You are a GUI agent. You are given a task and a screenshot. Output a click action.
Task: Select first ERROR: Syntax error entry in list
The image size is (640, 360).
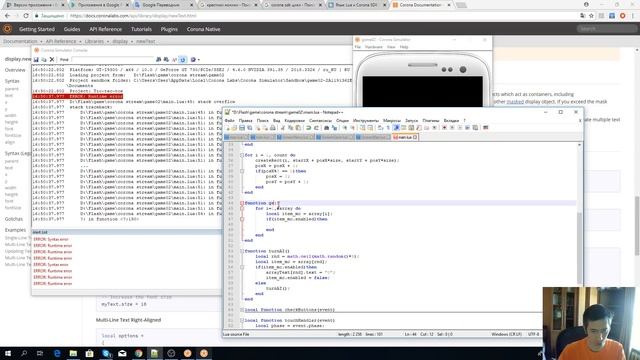point(51,239)
